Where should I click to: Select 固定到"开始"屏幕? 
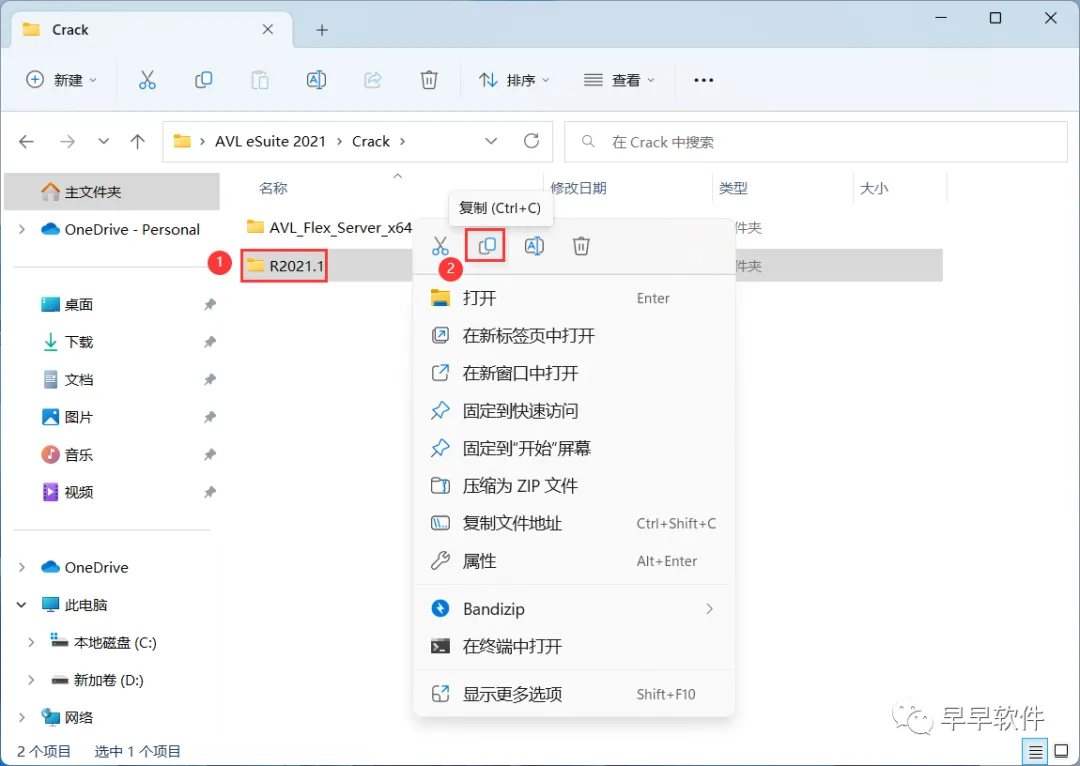[x=573, y=448]
